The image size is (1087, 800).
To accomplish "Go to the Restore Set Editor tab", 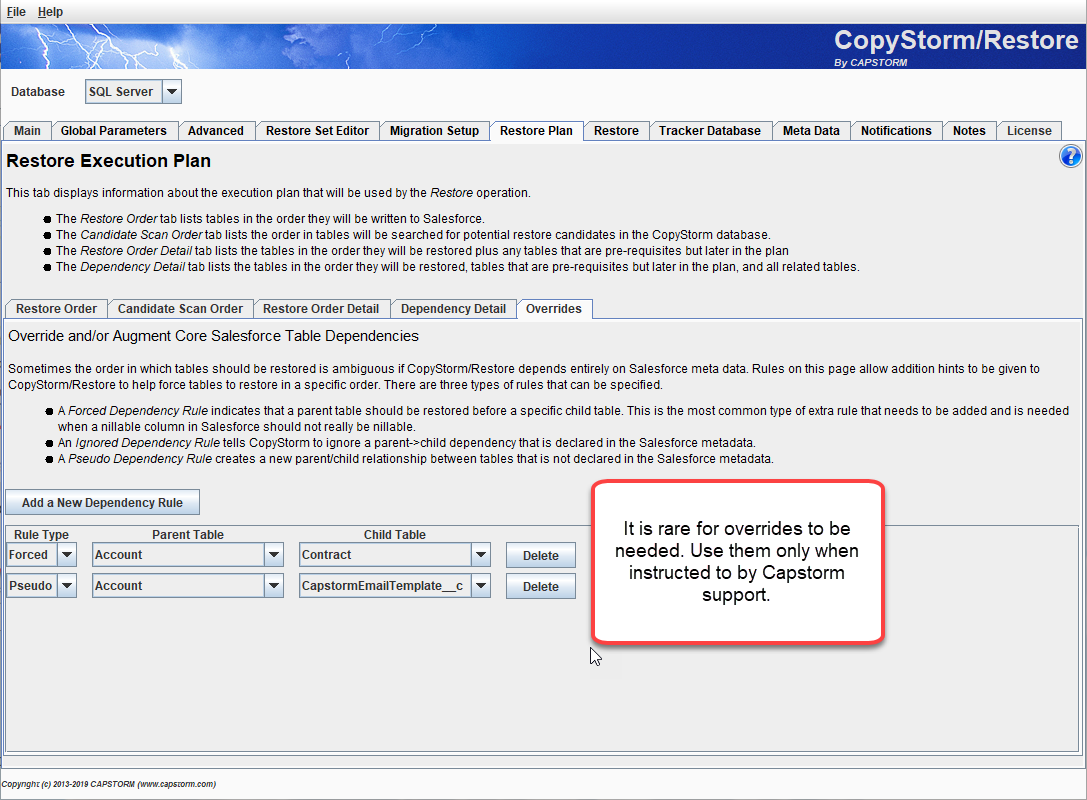I will (x=318, y=131).
